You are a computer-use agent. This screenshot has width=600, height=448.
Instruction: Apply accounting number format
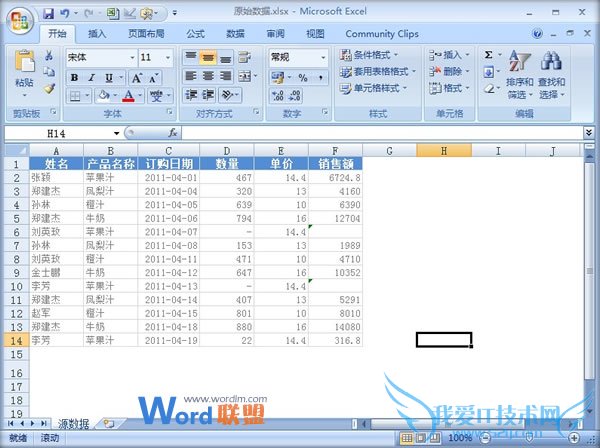click(277, 78)
